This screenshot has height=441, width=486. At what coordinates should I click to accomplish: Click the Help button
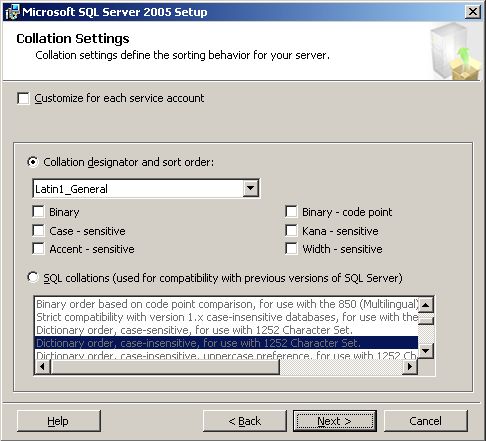click(x=59, y=421)
